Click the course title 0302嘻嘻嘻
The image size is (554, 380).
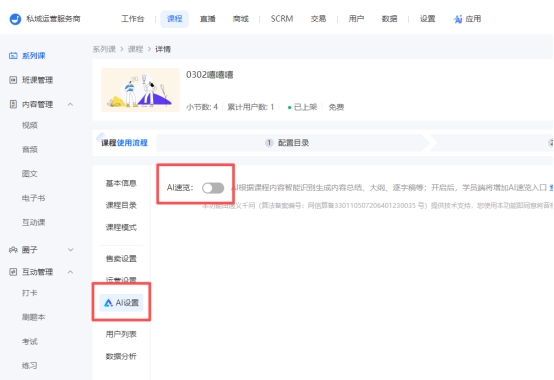210,75
